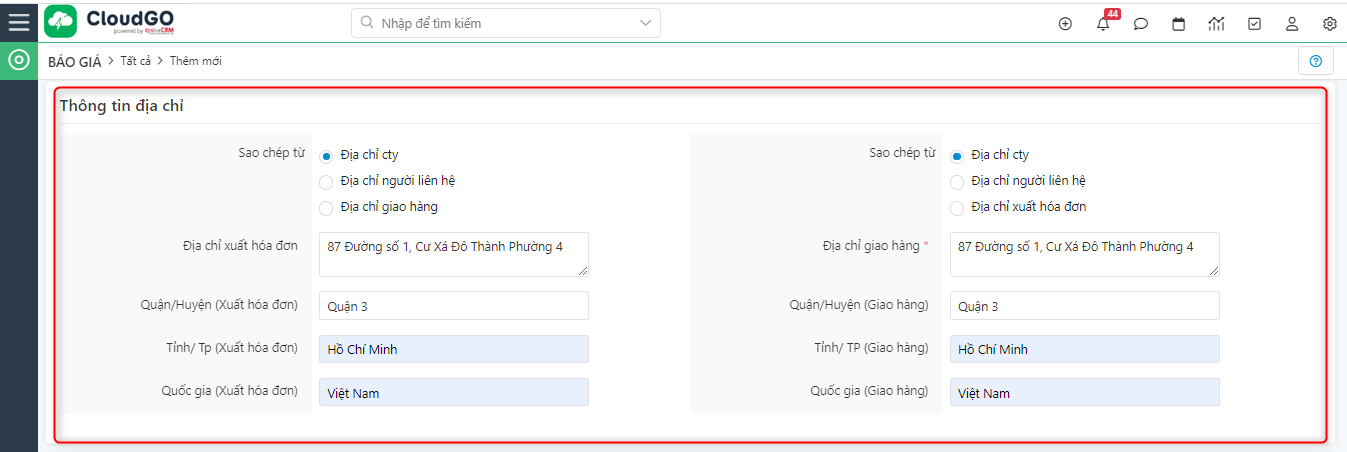
Task: Open the chat messages icon
Action: [x=1141, y=24]
